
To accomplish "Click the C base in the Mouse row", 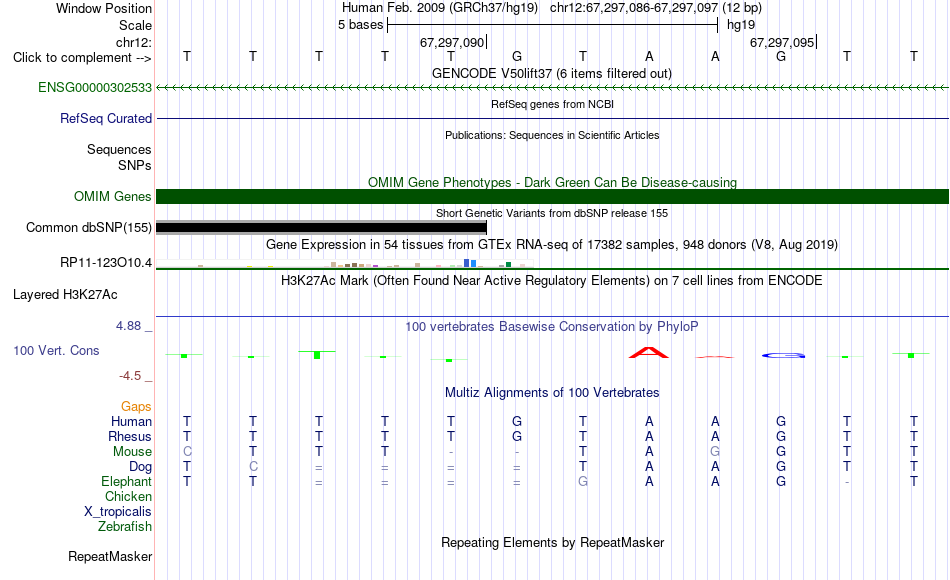I will pyautogui.click(x=187, y=452).
